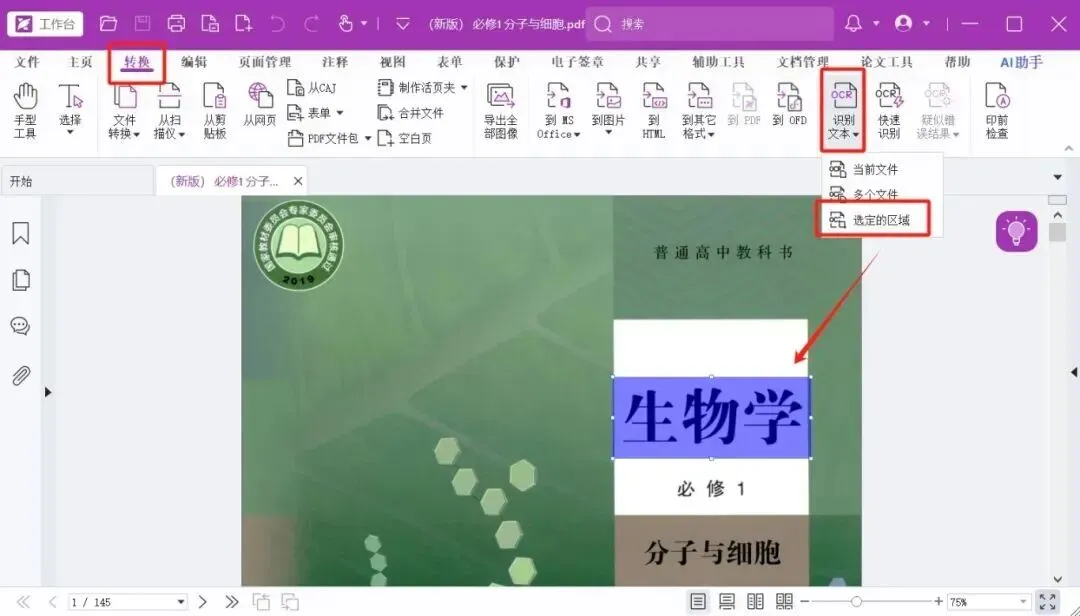Open the Pages thumbnail side panel
This screenshot has height=616, width=1080.
point(21,280)
